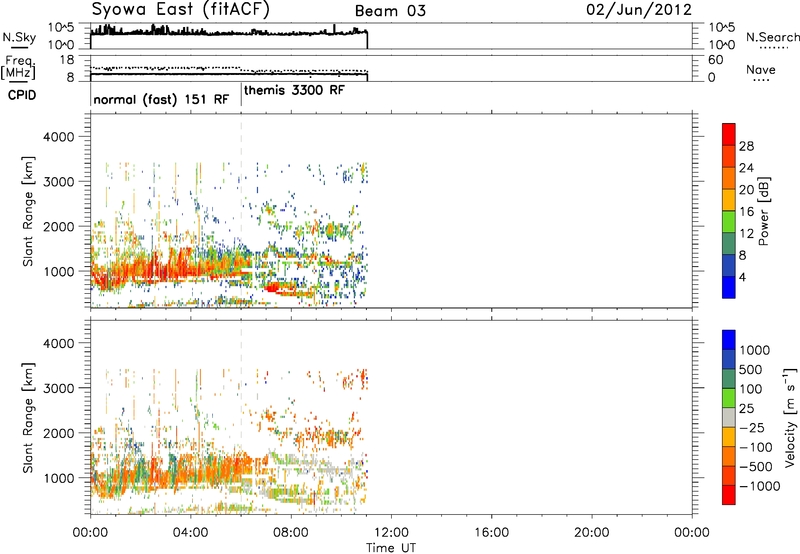Select the '16:00' time axis label

click(x=491, y=533)
